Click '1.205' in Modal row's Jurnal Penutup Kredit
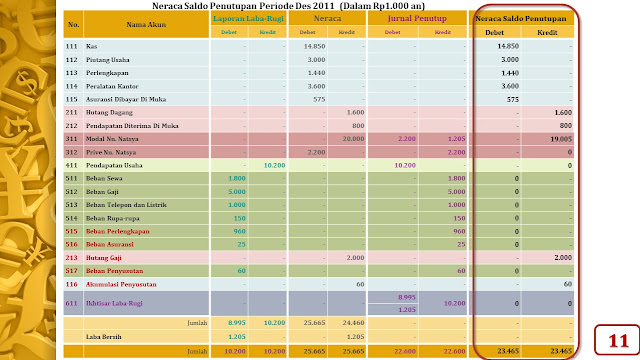Image resolution: width=640 pixels, height=360 pixels. coord(456,139)
